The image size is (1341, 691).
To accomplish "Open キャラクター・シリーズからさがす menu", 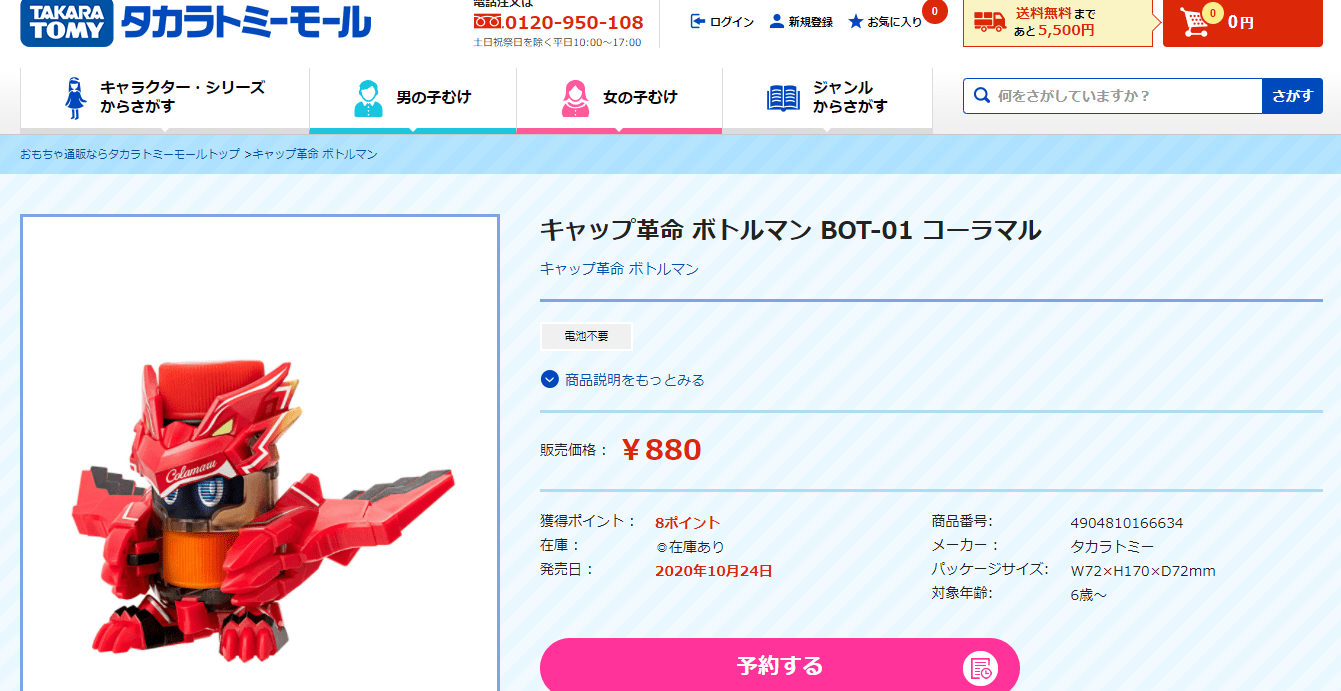I will [x=165, y=98].
